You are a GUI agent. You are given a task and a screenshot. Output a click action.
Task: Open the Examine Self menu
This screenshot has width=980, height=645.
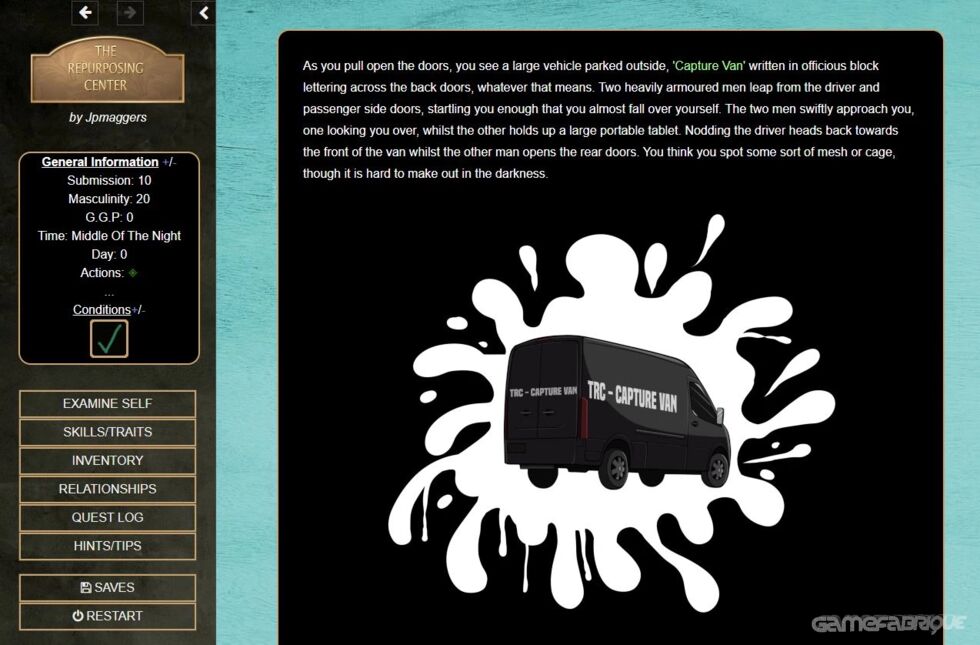click(108, 404)
